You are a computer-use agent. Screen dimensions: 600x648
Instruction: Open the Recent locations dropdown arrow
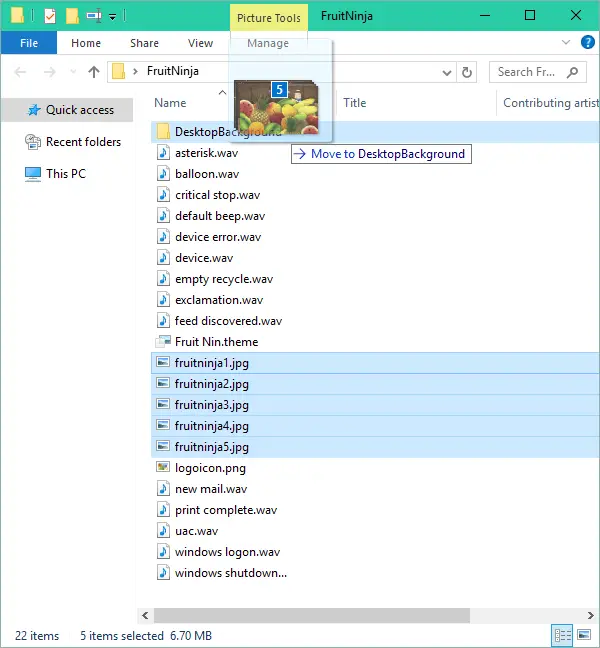pos(73,72)
